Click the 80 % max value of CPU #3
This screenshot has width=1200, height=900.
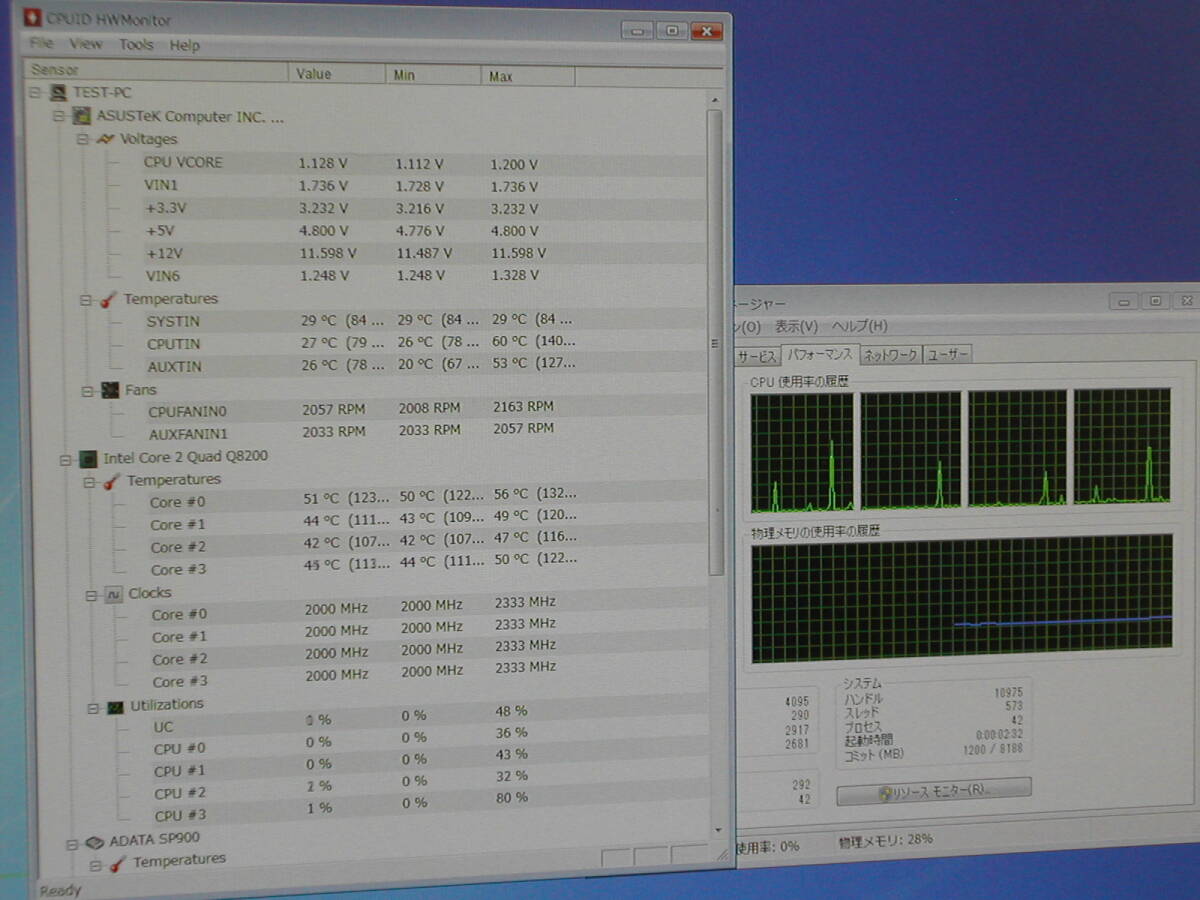coord(512,798)
